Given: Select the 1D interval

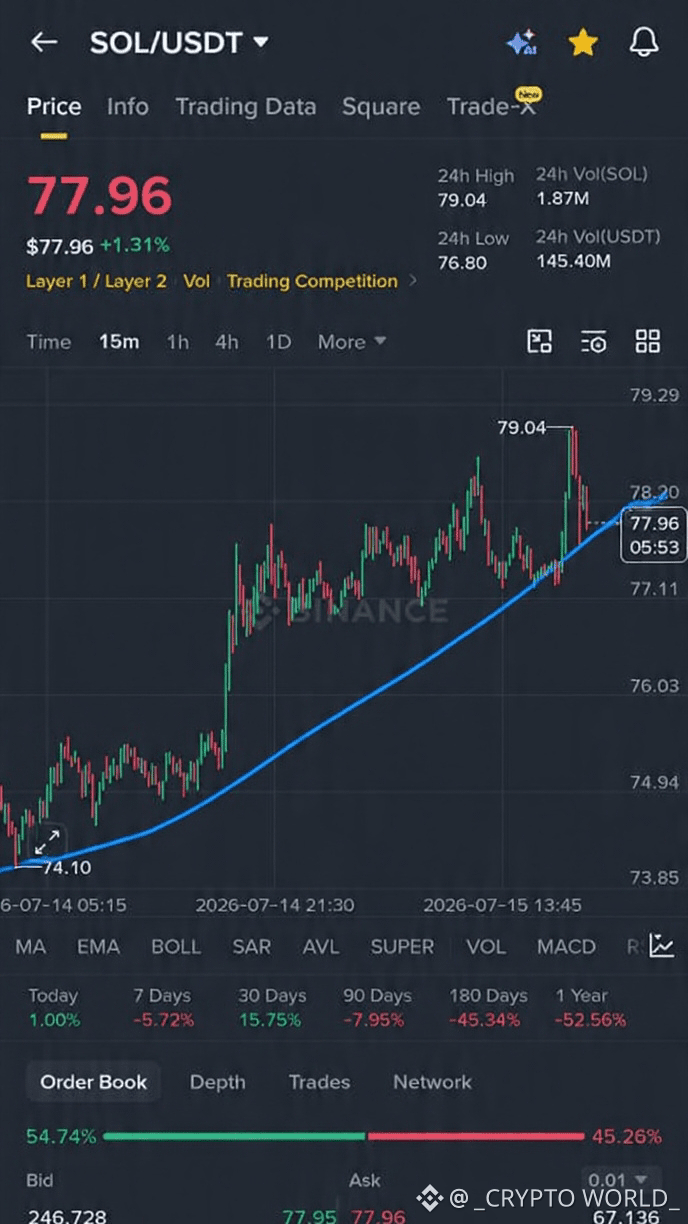Looking at the screenshot, I should point(278,342).
